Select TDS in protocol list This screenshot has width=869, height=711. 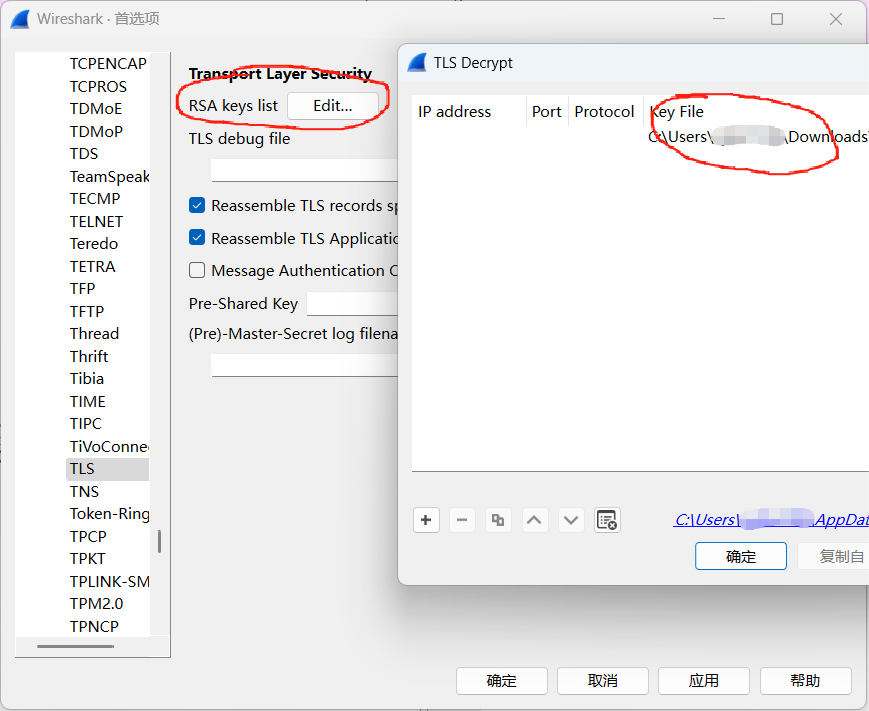(x=84, y=154)
